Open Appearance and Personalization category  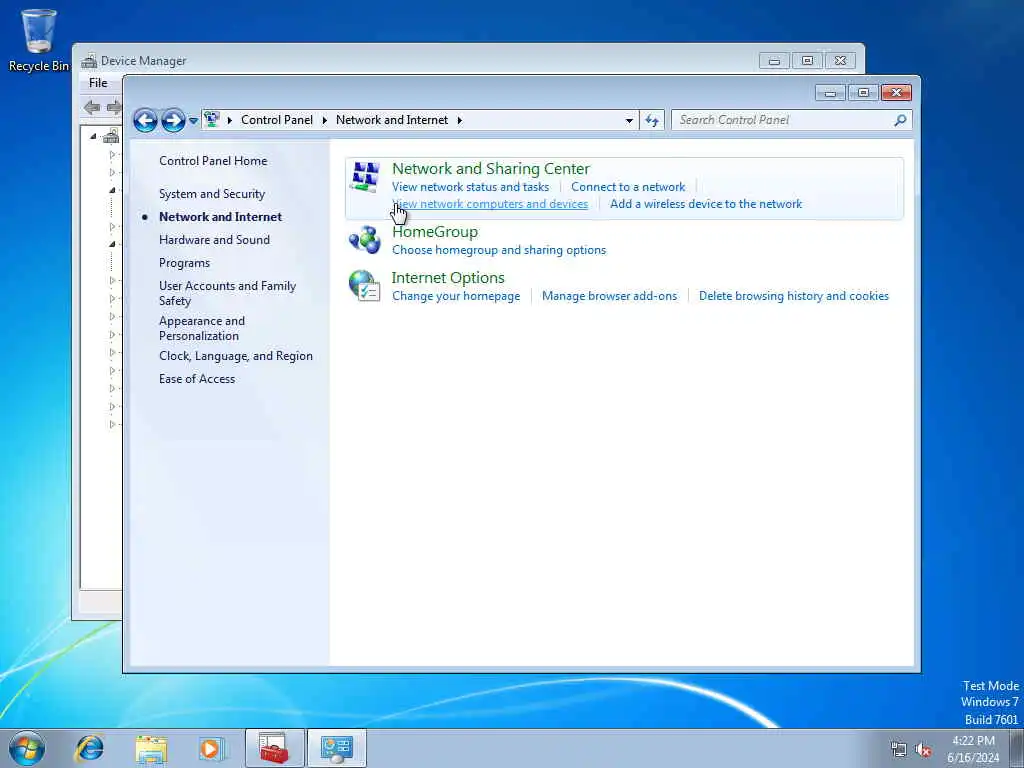(x=202, y=328)
